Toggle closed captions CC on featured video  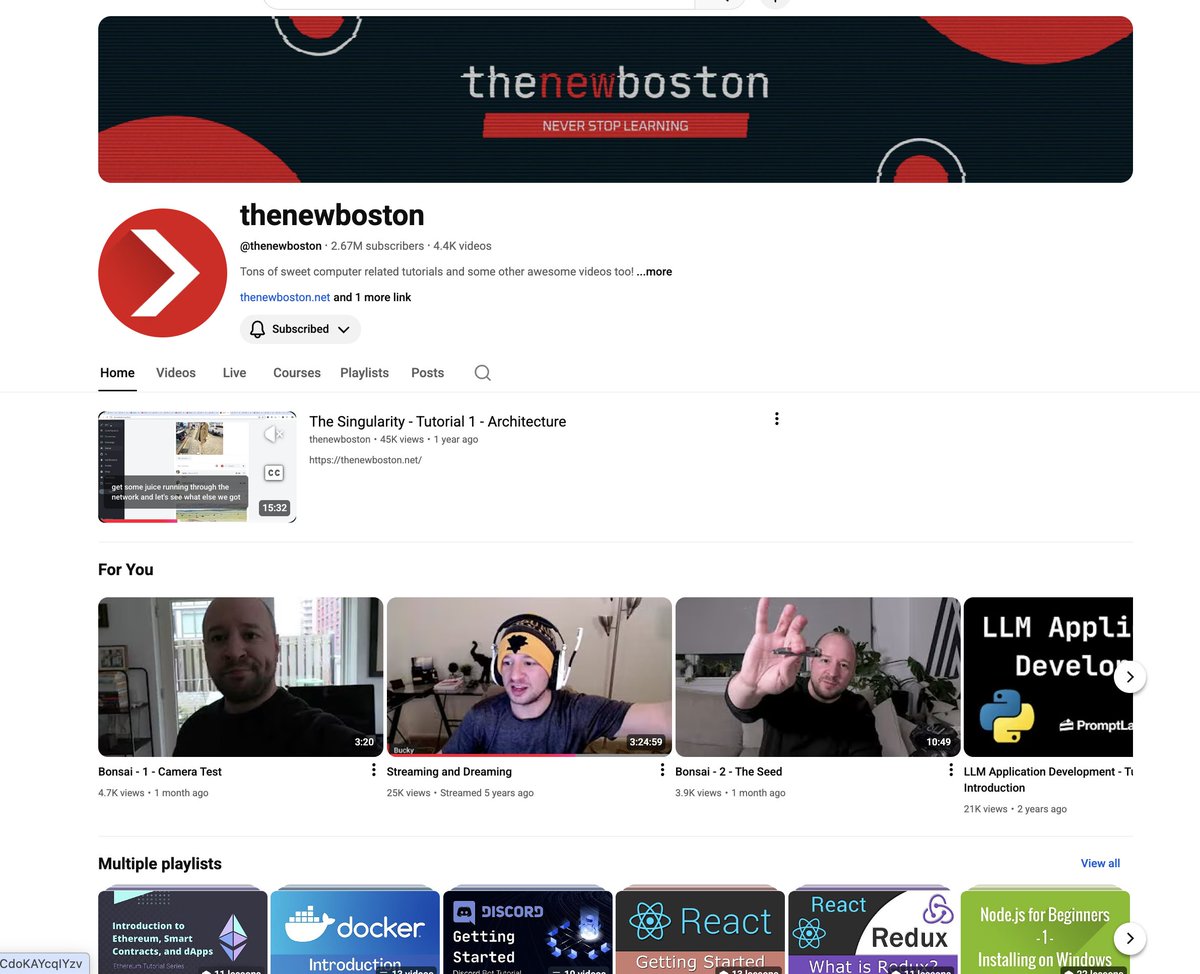(273, 473)
